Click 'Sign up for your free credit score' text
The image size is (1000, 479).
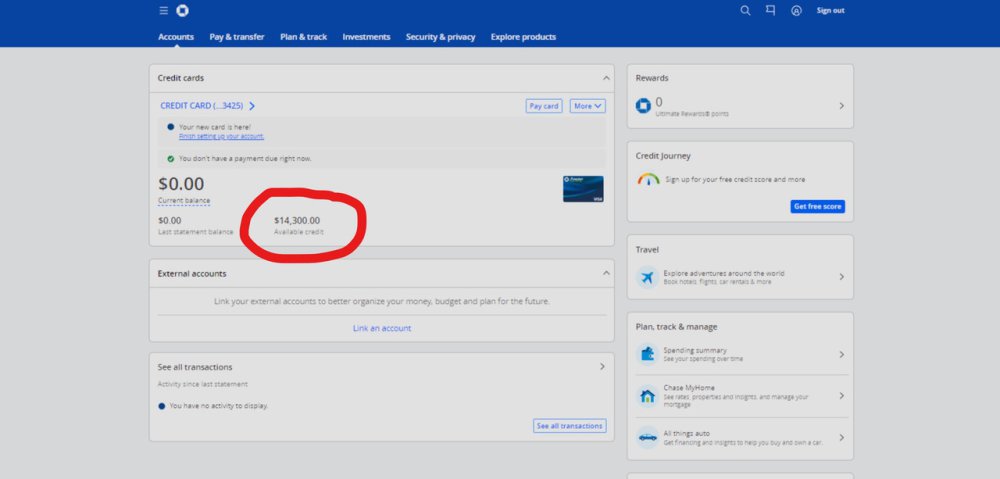tap(735, 180)
